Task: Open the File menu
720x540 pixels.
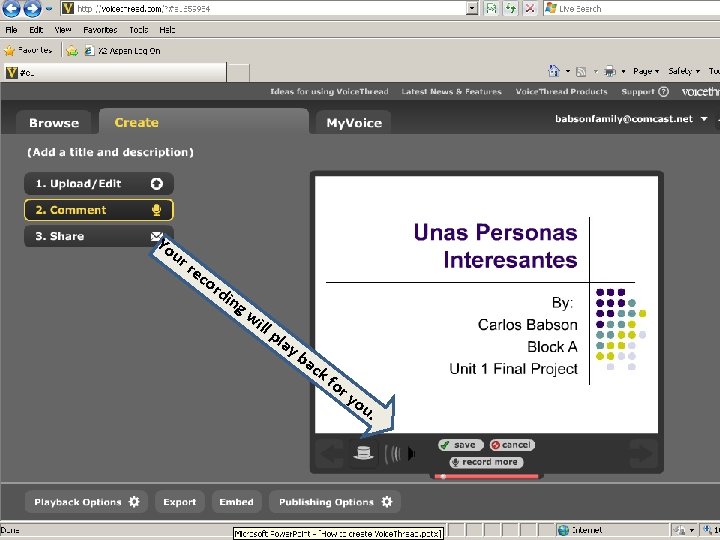Action: tap(11, 30)
